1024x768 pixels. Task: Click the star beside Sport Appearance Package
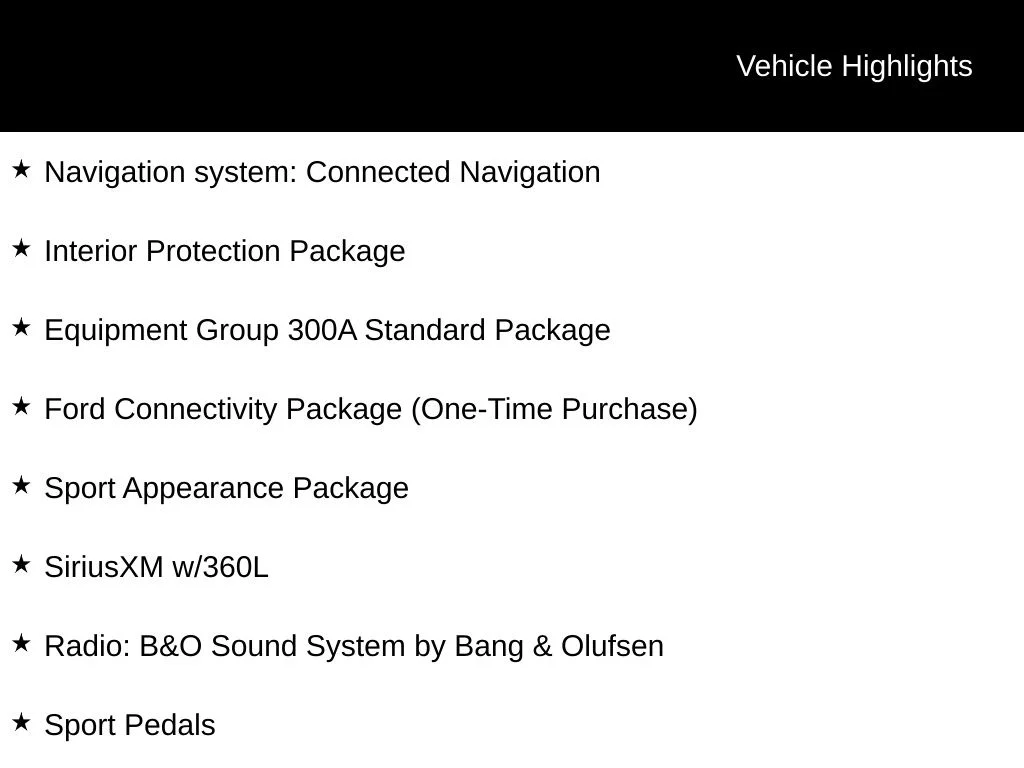[22, 485]
